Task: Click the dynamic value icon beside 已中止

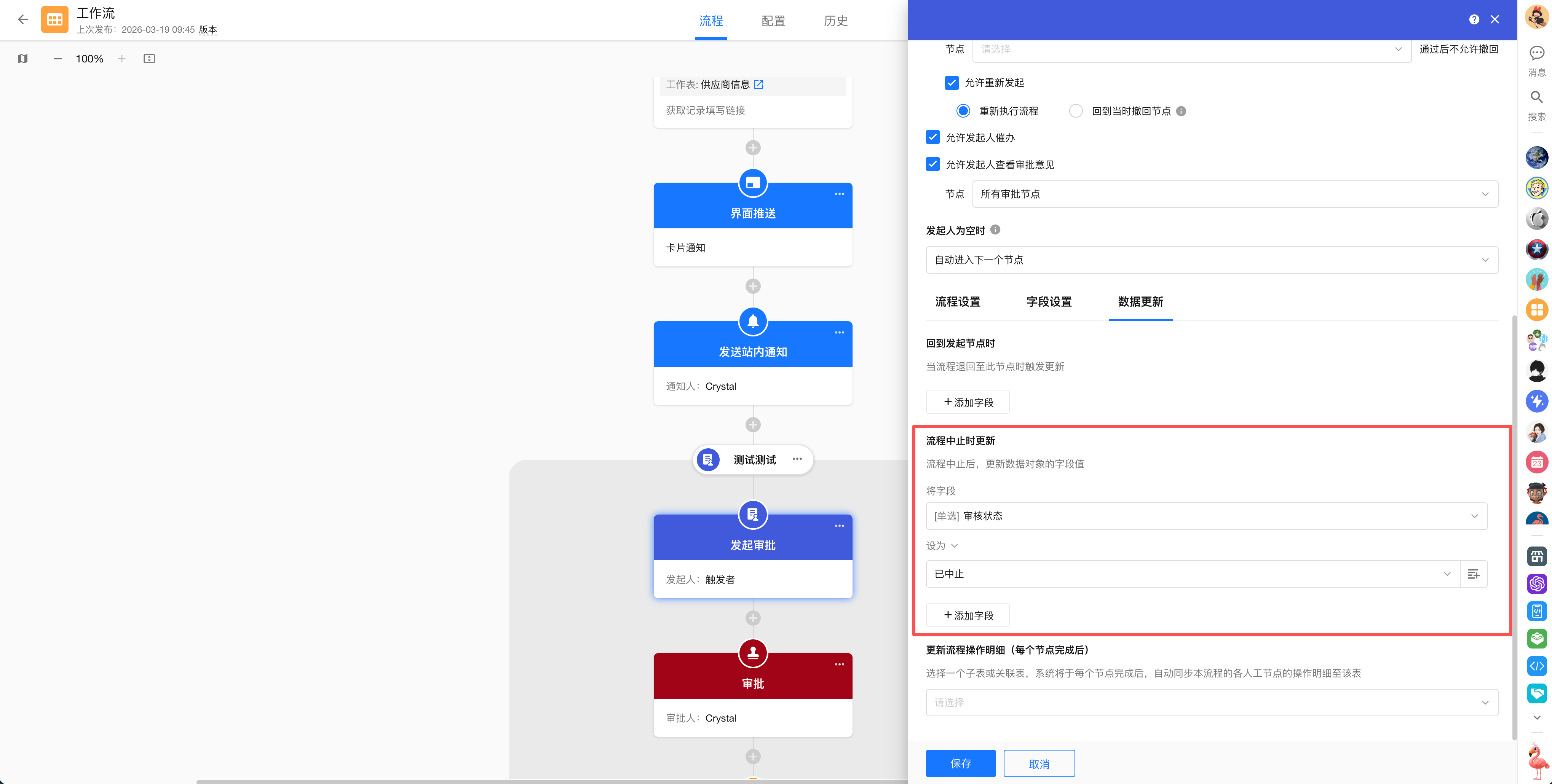Action: (x=1473, y=574)
